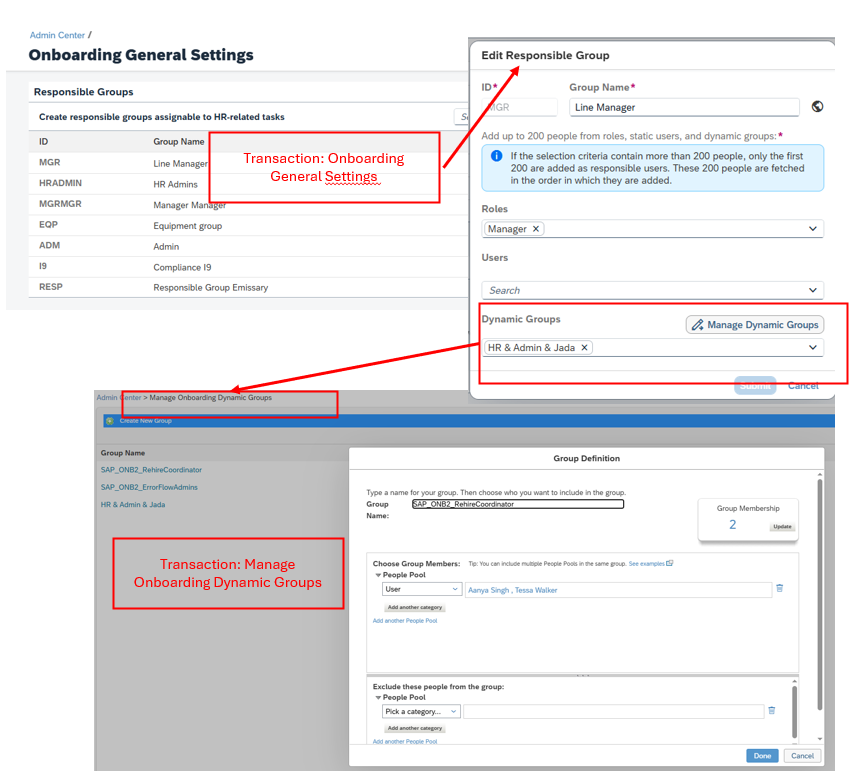Screen dimensions: 858x779
Task: Expand the Users search dropdown arrow
Action: pos(813,290)
